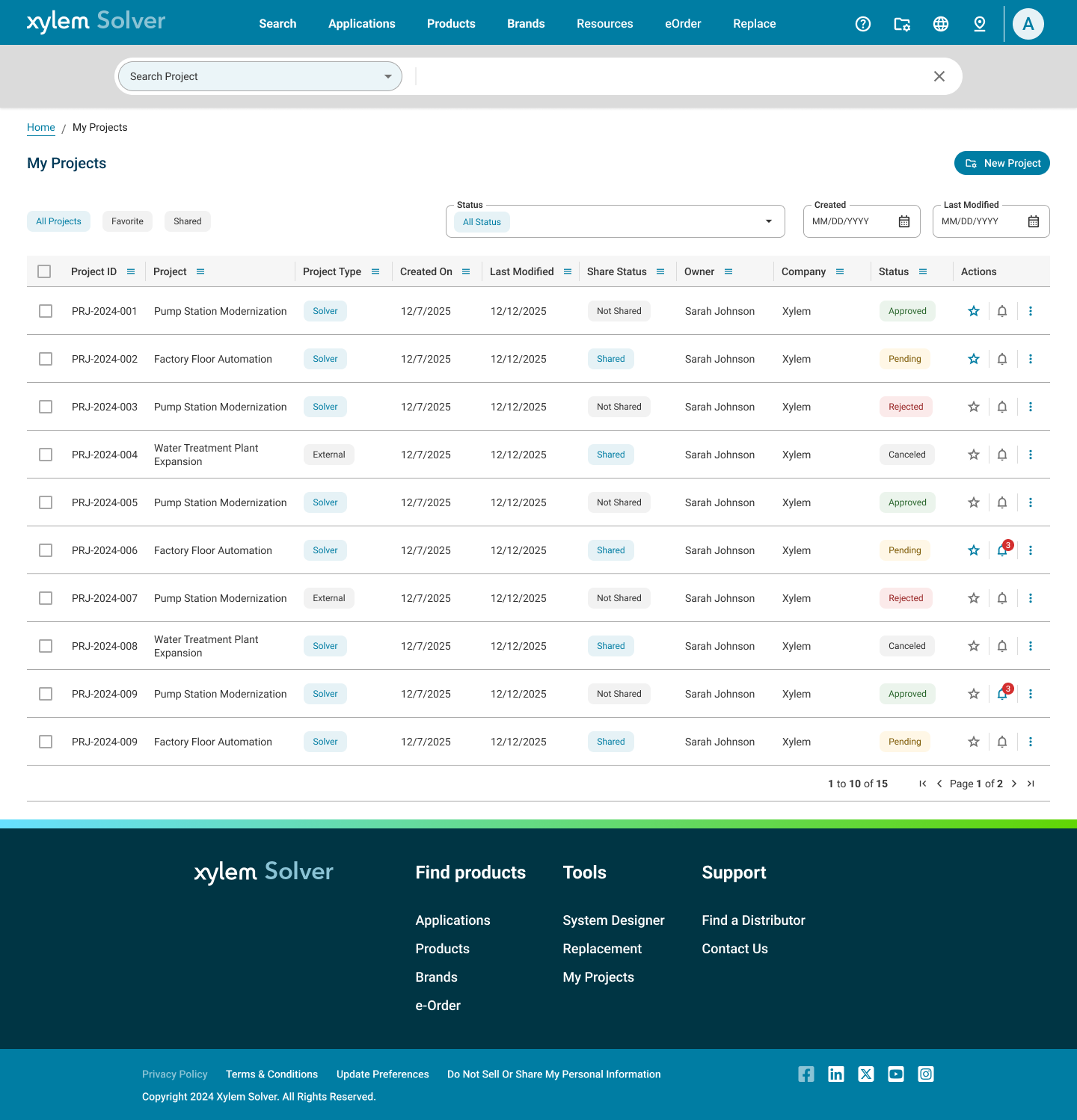Open the Help icon in the header
This screenshot has height=1120, width=1077.
coord(863,23)
